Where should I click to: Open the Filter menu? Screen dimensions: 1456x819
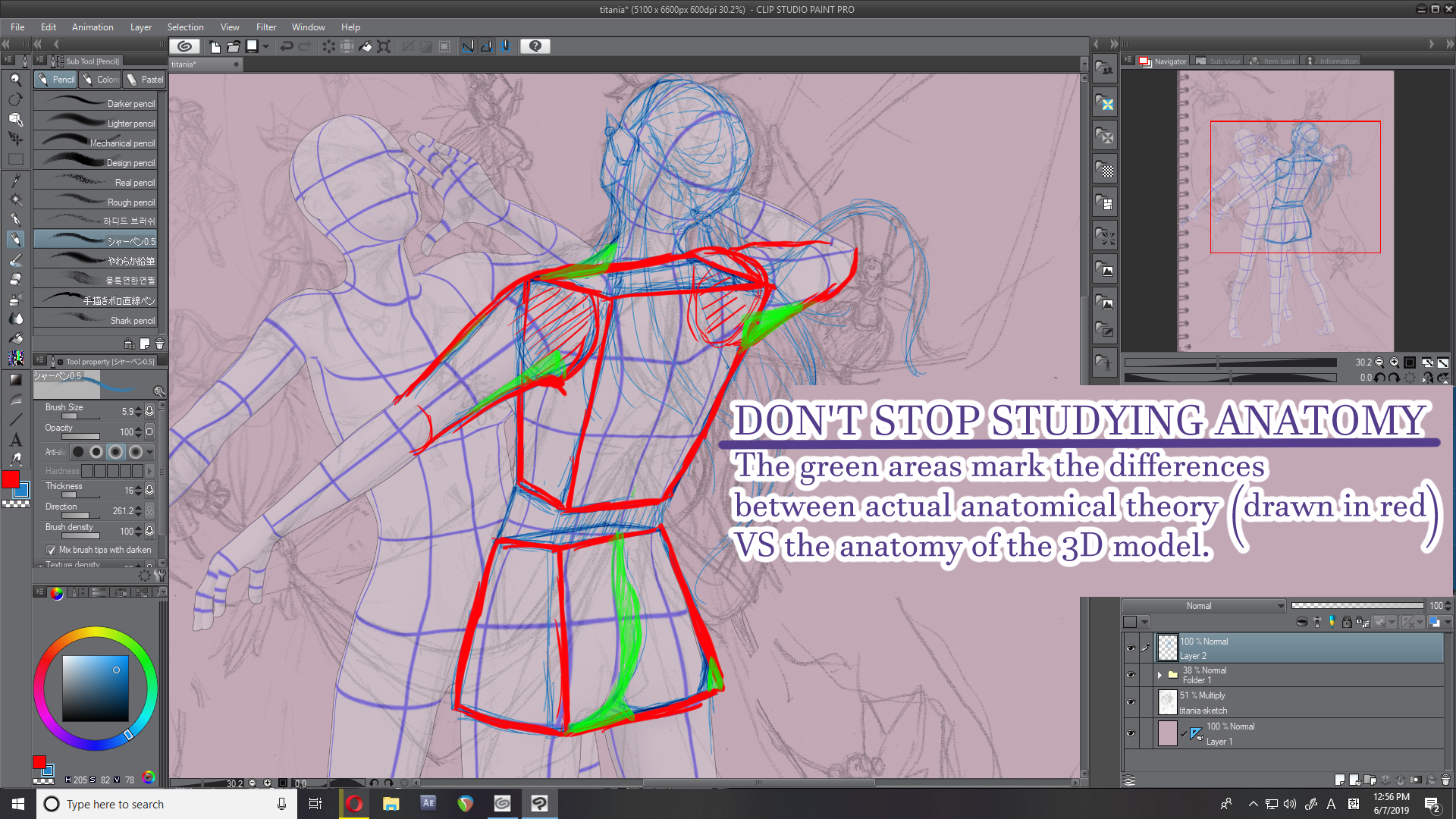pyautogui.click(x=265, y=27)
